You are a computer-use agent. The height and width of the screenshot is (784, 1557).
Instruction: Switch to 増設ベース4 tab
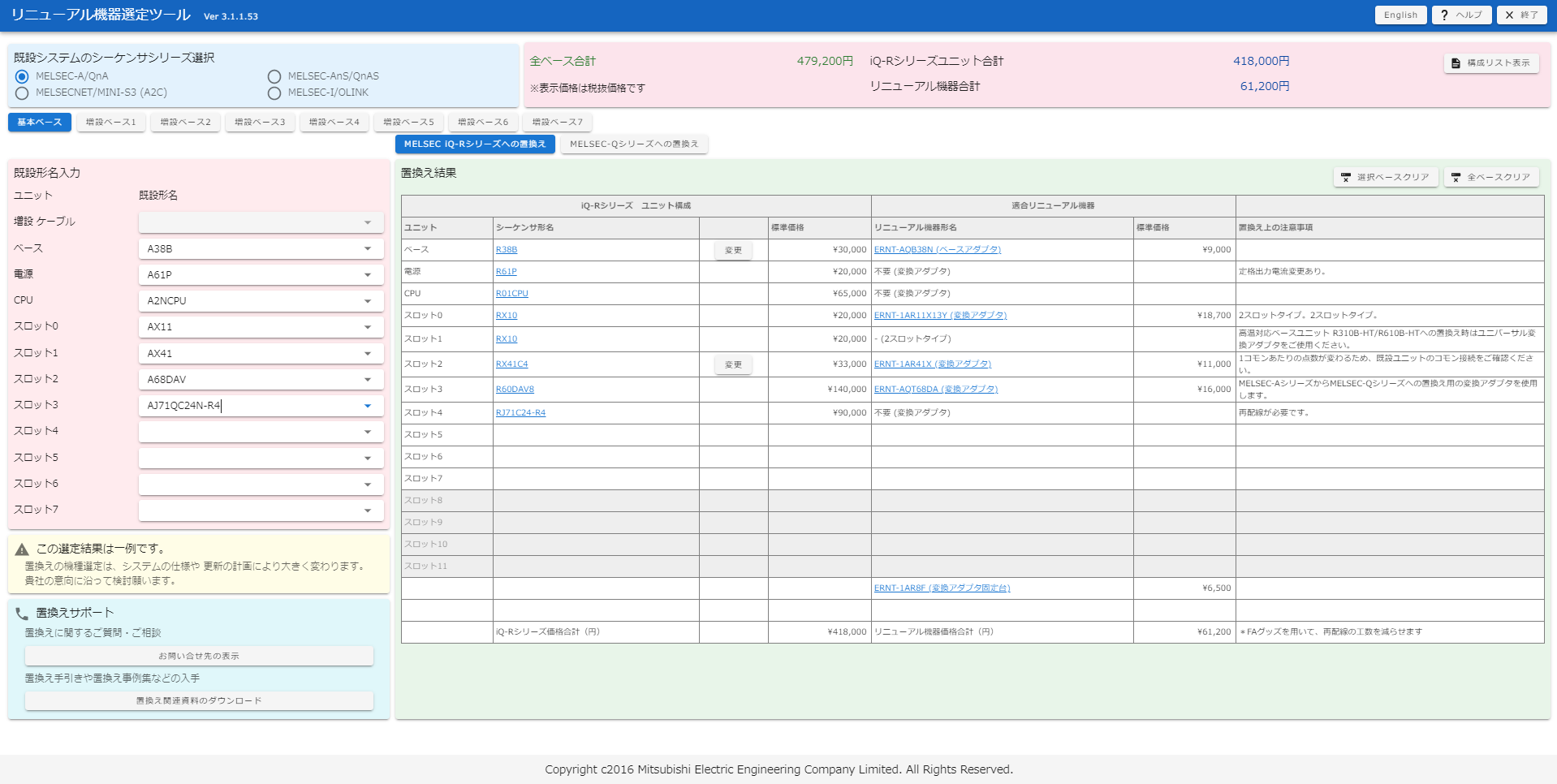tap(334, 122)
